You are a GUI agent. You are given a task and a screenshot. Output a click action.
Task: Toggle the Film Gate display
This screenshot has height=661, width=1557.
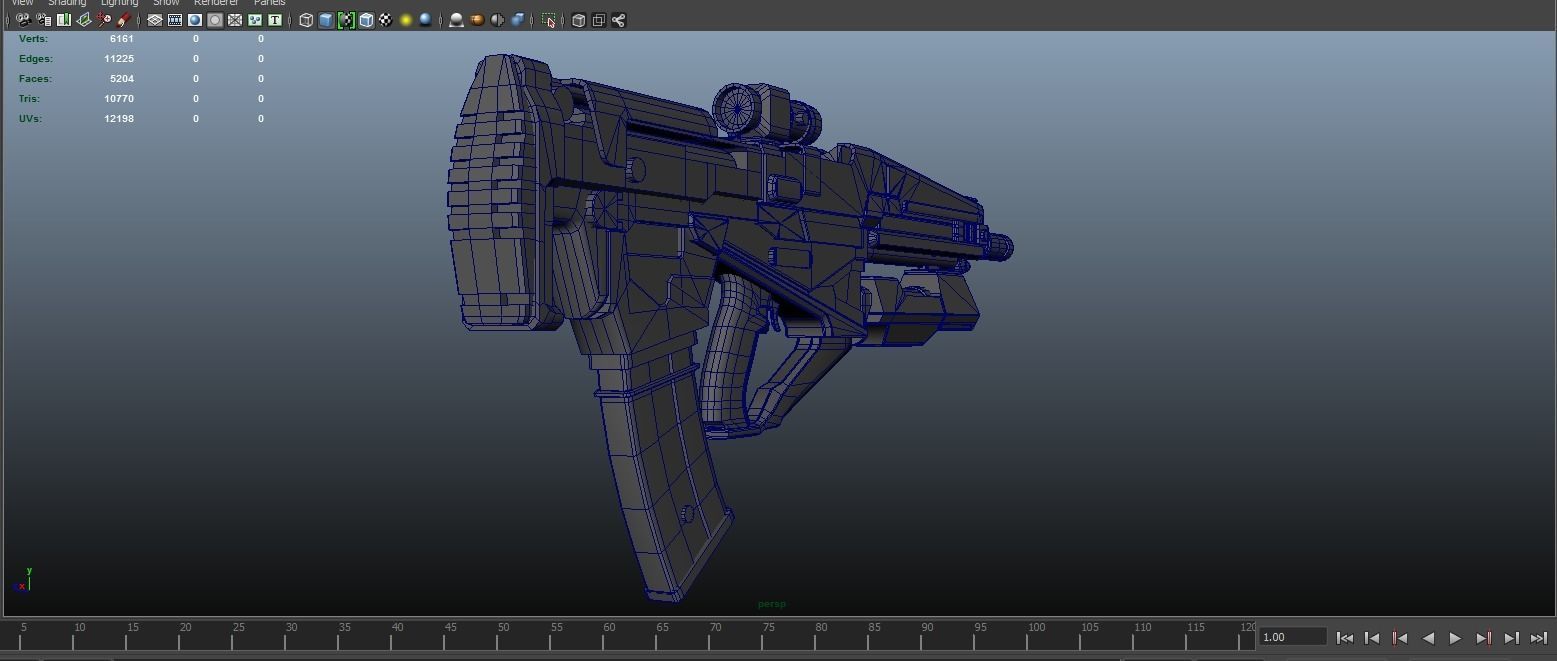pos(175,20)
